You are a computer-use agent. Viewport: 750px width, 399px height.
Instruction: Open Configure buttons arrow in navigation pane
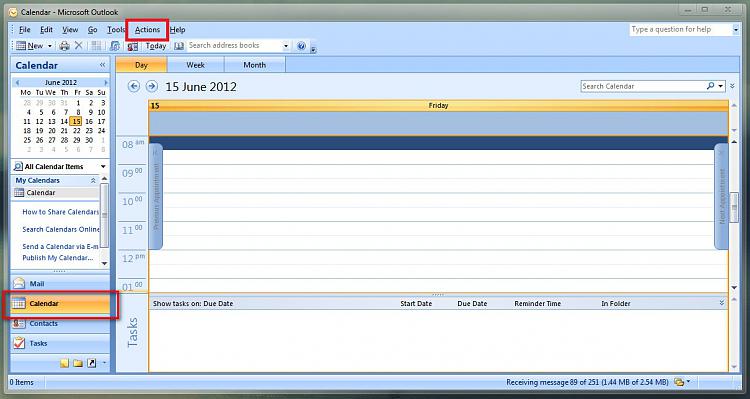click(x=104, y=363)
